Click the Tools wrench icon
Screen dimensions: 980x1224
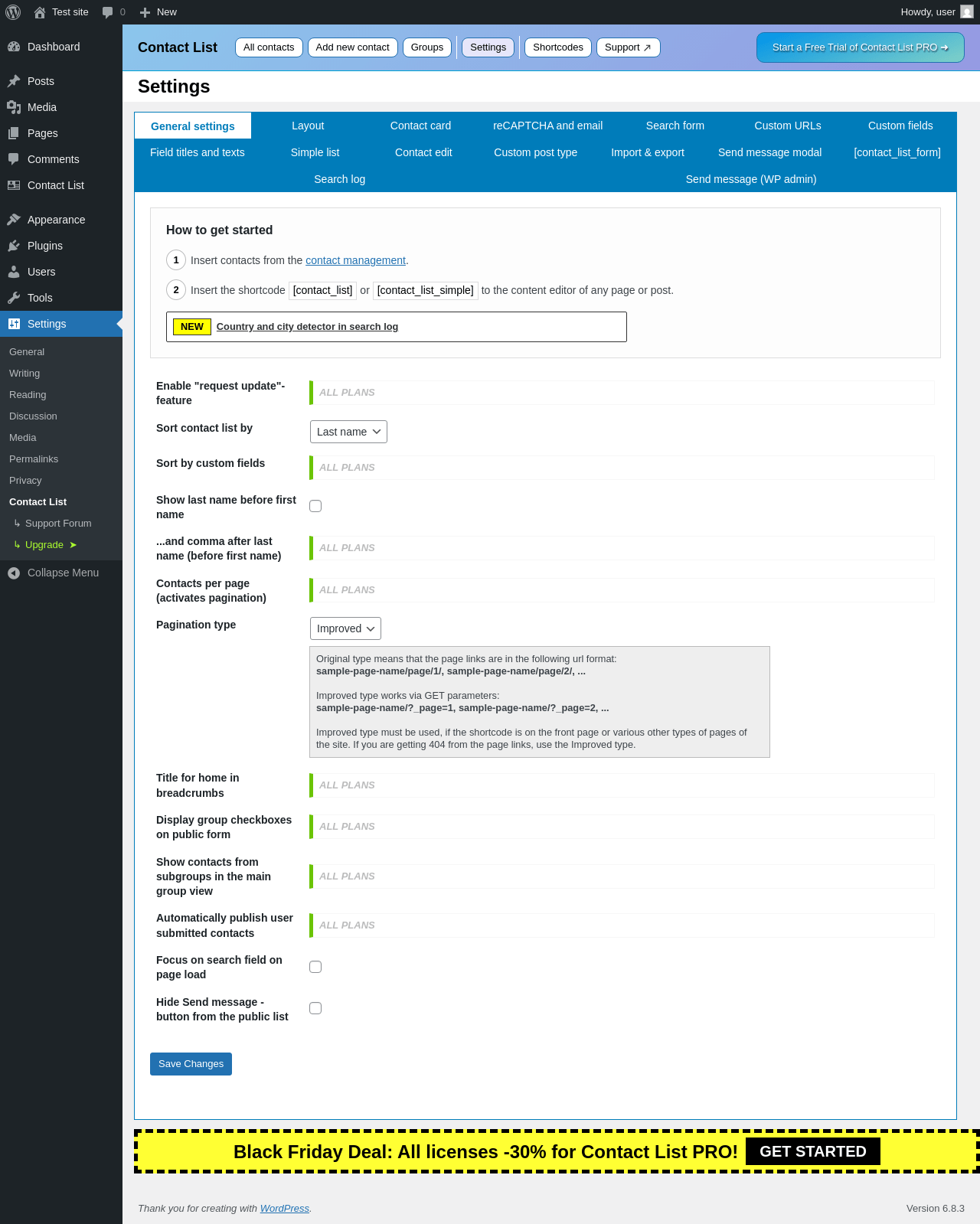(x=14, y=298)
